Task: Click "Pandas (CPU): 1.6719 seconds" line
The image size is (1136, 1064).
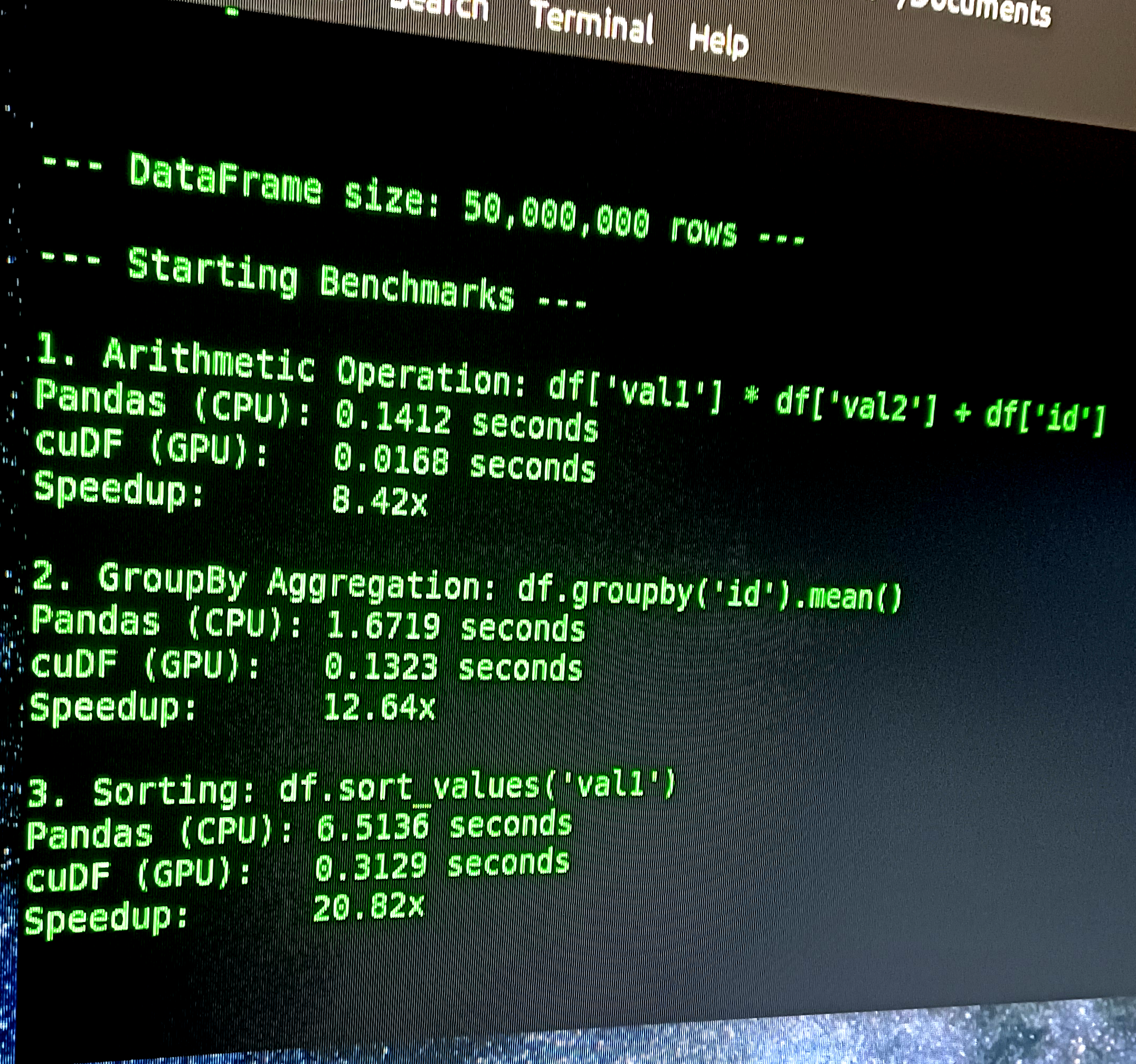Action: point(308,624)
